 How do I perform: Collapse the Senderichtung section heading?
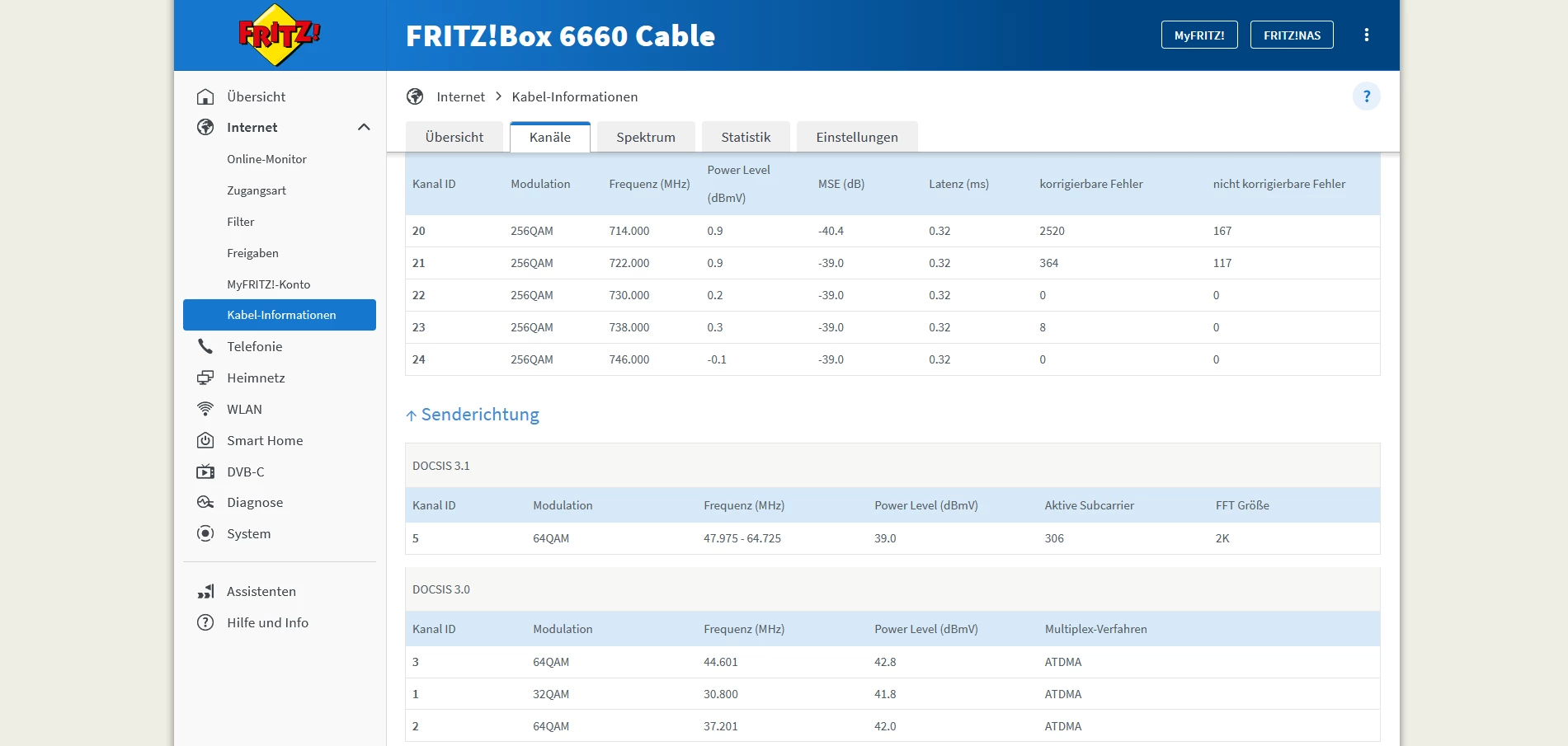pyautogui.click(x=473, y=415)
